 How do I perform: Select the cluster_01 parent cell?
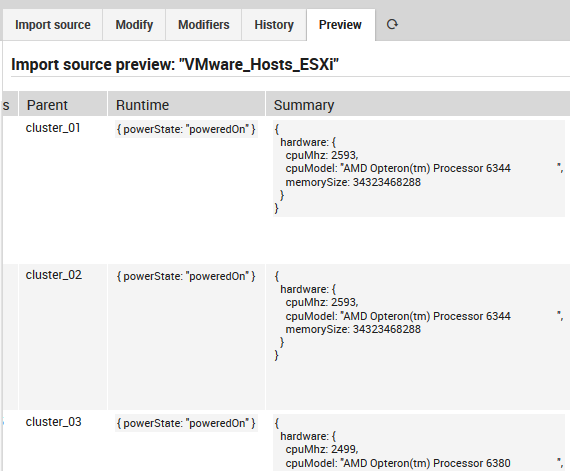pos(53,128)
